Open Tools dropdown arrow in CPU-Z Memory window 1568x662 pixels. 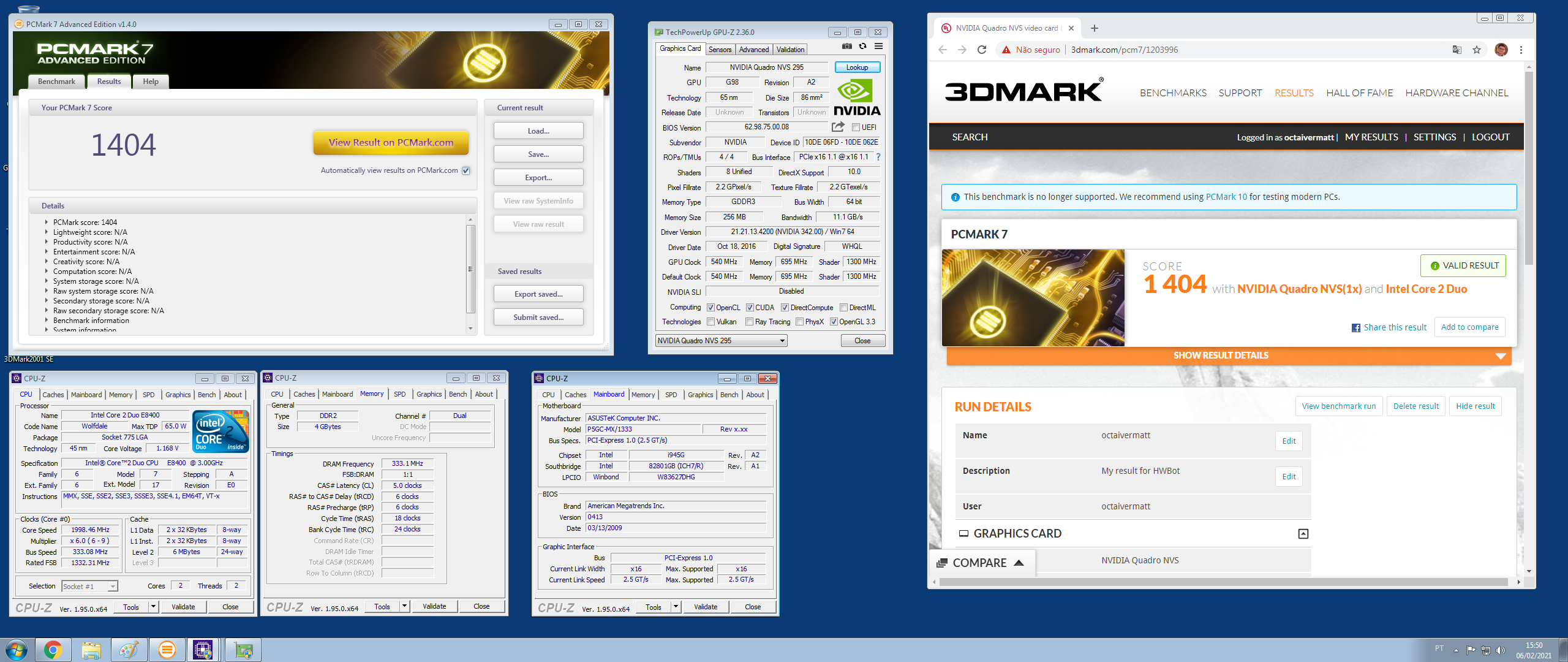point(404,606)
